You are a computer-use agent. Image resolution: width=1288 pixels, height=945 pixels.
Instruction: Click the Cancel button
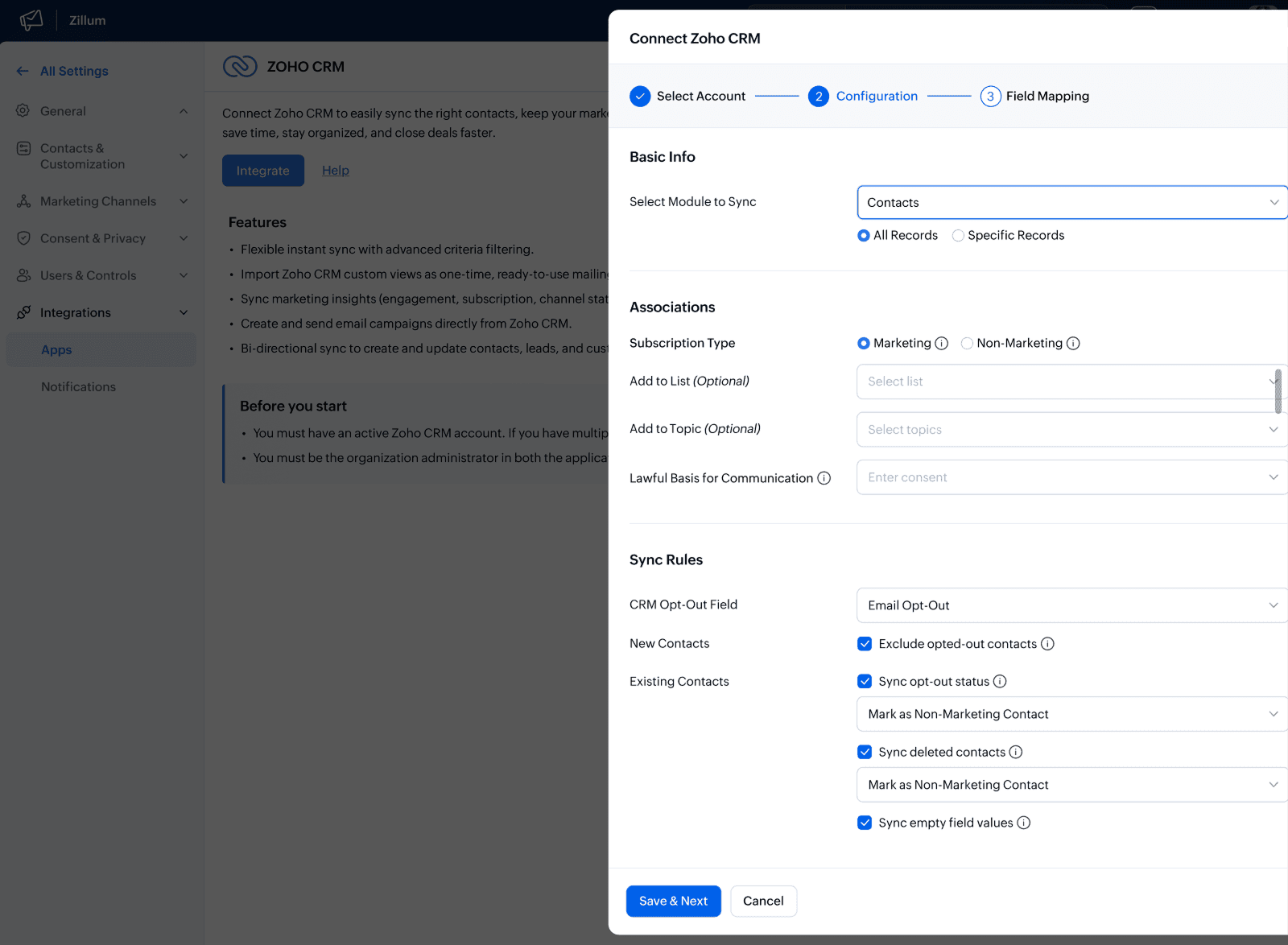pos(763,902)
